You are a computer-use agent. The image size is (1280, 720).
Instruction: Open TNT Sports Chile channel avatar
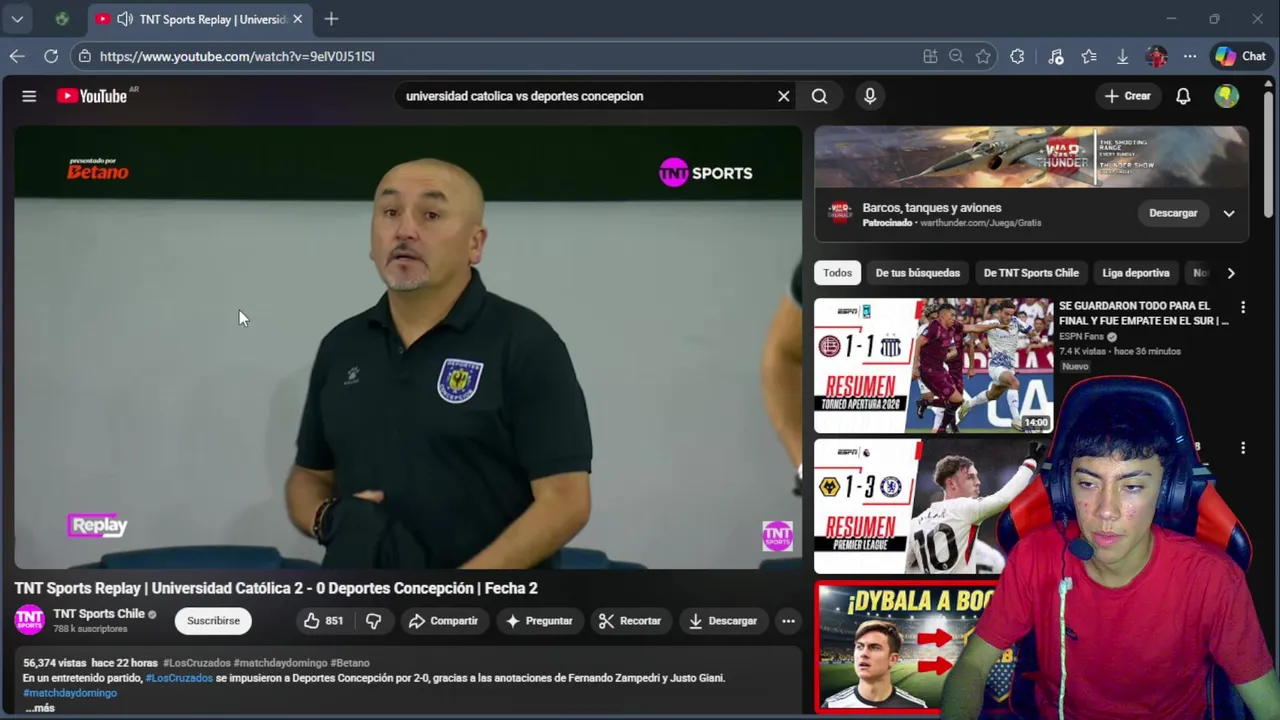(x=29, y=620)
